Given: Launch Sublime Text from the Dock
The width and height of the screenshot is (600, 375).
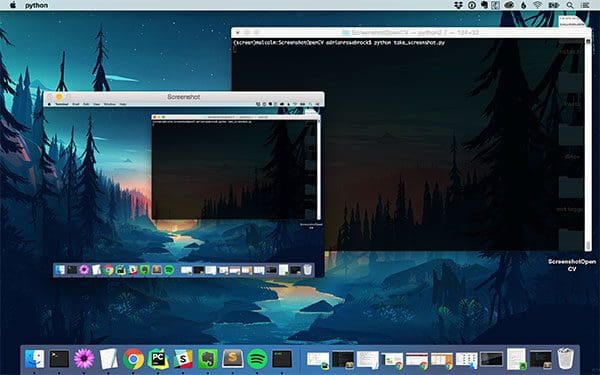Looking at the screenshot, I should [232, 359].
